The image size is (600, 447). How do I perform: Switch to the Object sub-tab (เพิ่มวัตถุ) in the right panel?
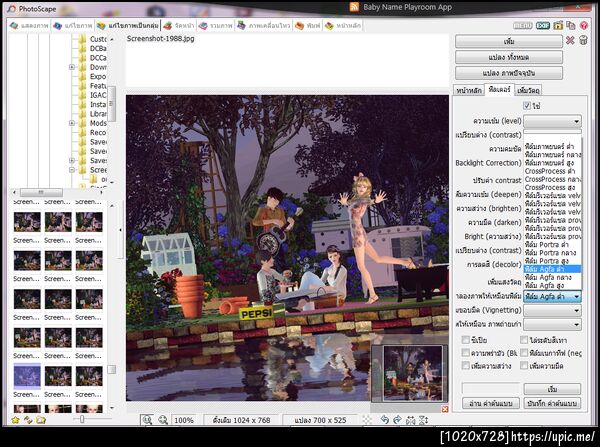528,90
